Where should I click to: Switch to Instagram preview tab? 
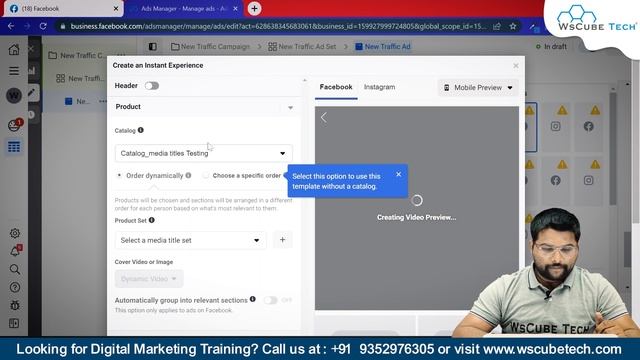[379, 87]
